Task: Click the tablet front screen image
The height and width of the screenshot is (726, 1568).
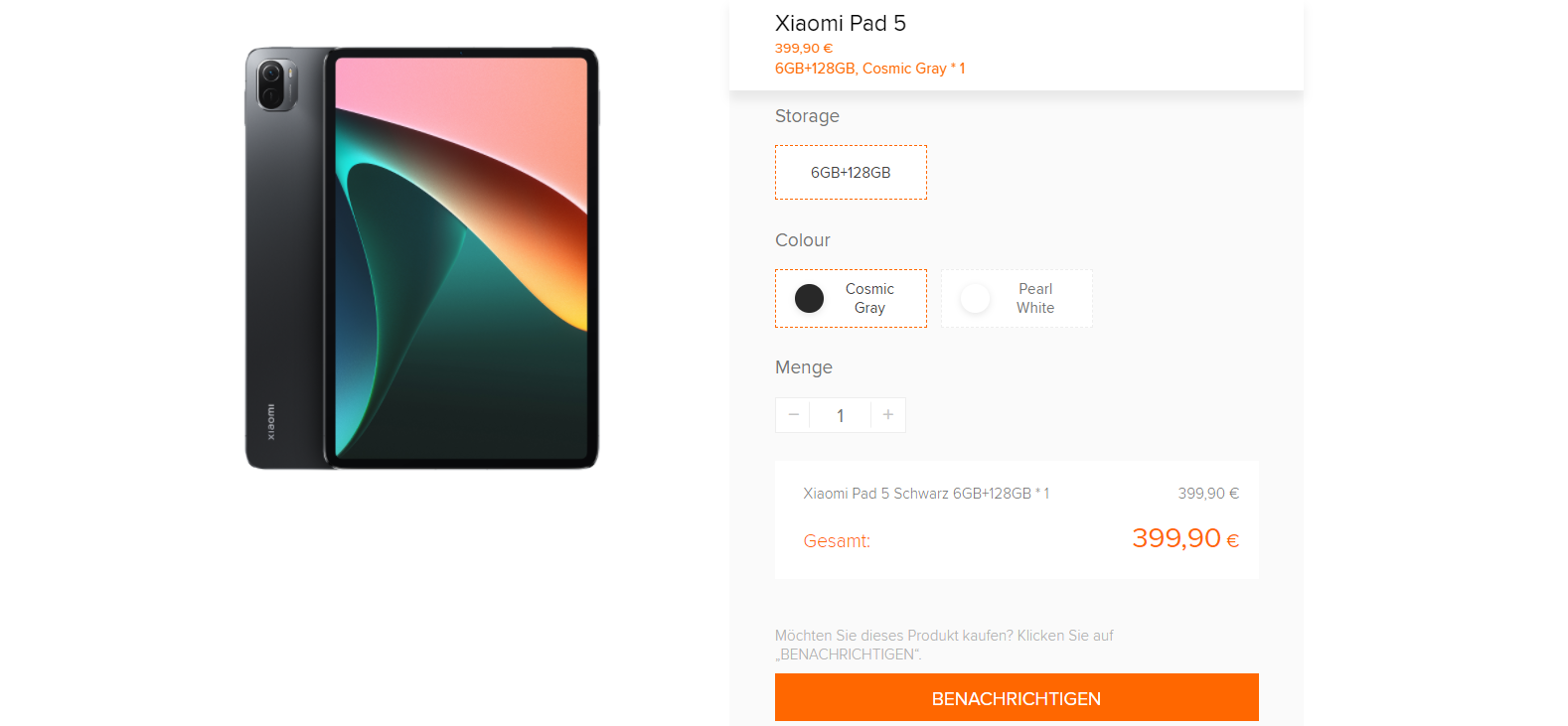Action: click(x=462, y=258)
